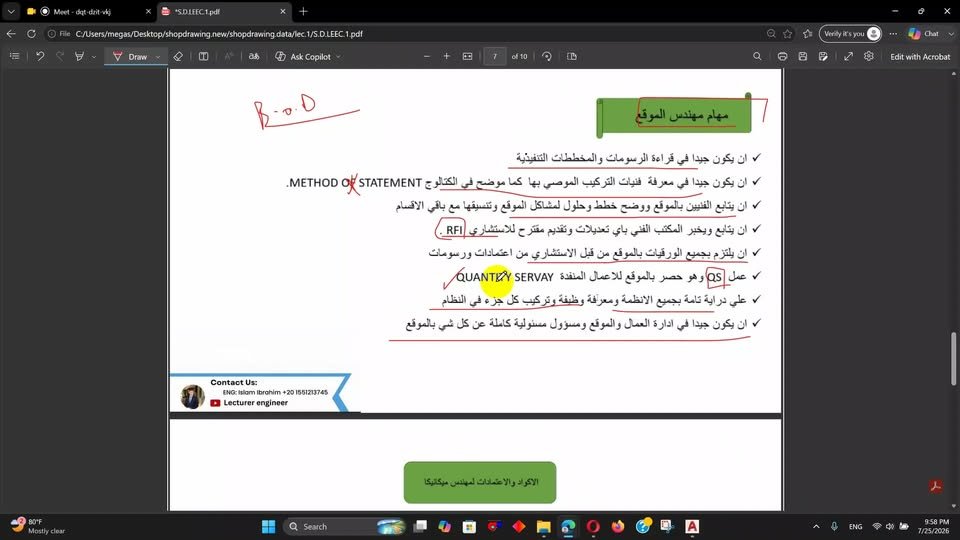
Task: Open the Favorites list icon
Action: pos(808,34)
